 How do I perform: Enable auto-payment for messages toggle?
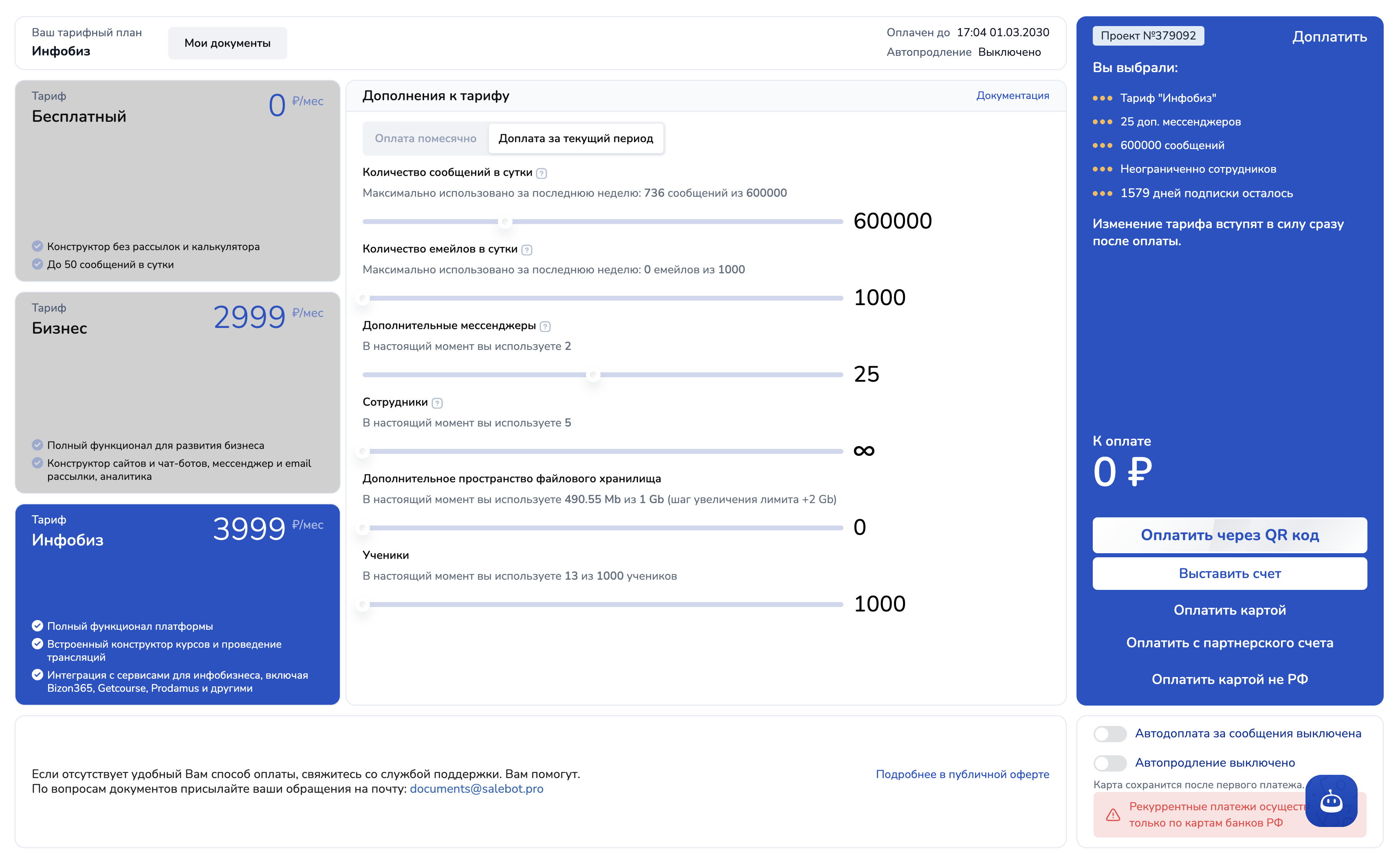pyautogui.click(x=1109, y=734)
